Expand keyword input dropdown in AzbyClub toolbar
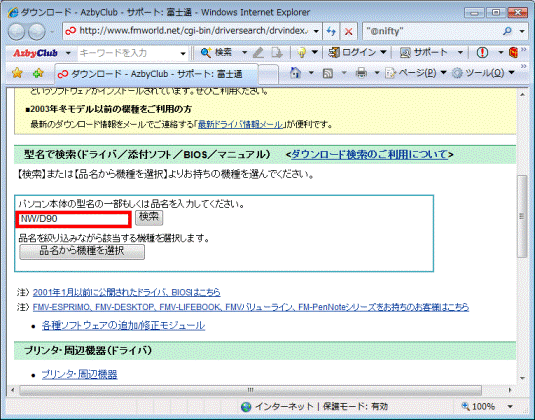Image resolution: width=535 pixels, height=420 pixels. pos(183,53)
